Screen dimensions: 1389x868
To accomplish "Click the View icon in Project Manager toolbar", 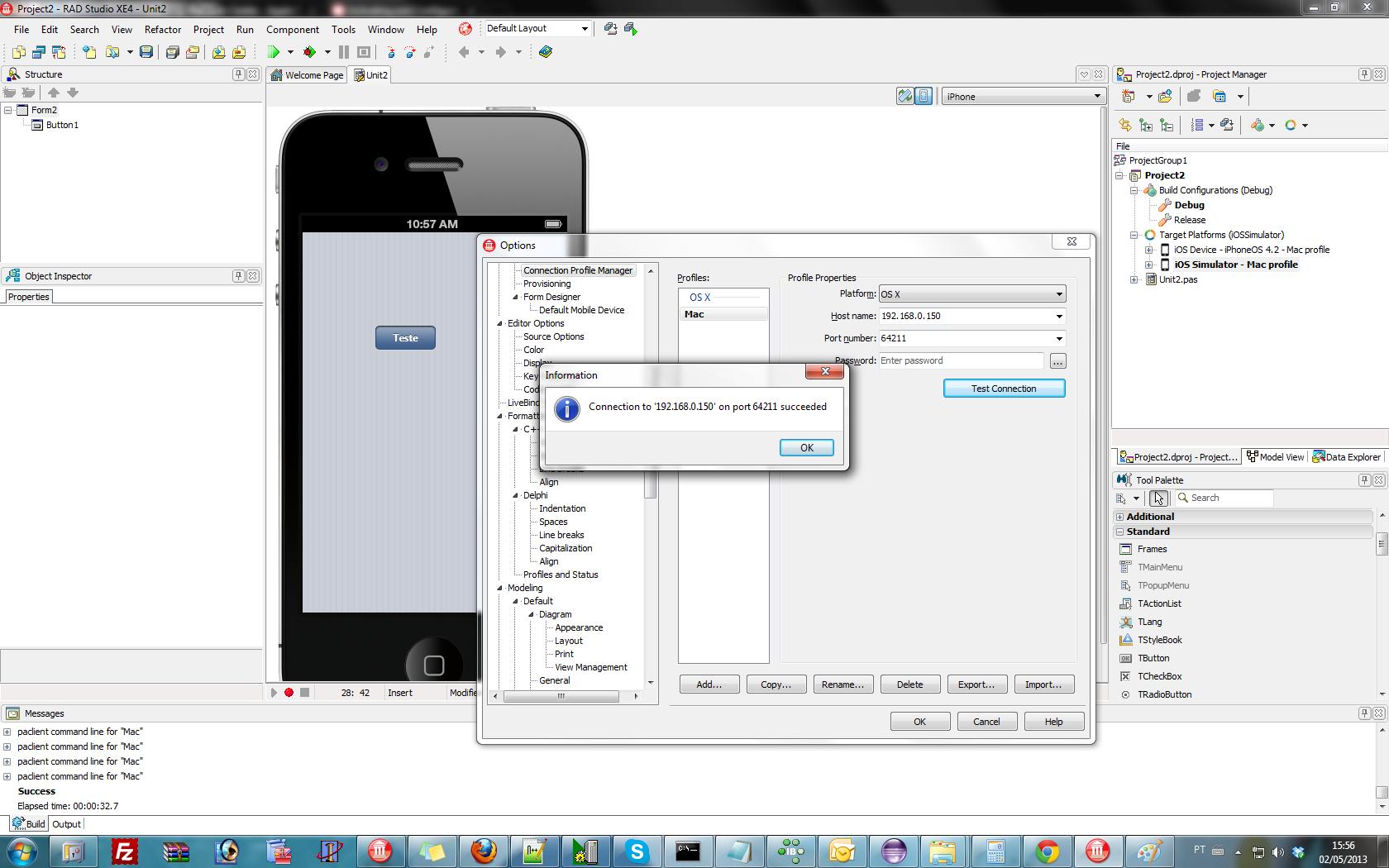I will (x=1220, y=97).
